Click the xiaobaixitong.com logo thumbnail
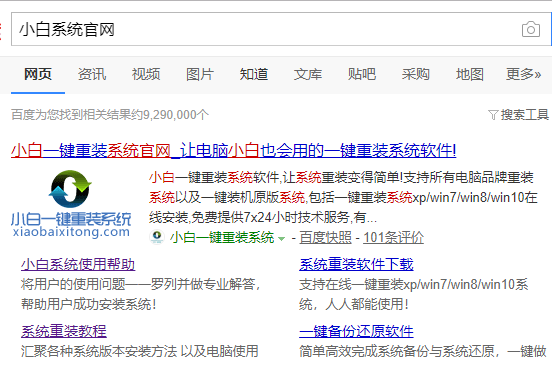Viewport: 552px width, 365px height. pyautogui.click(x=71, y=203)
